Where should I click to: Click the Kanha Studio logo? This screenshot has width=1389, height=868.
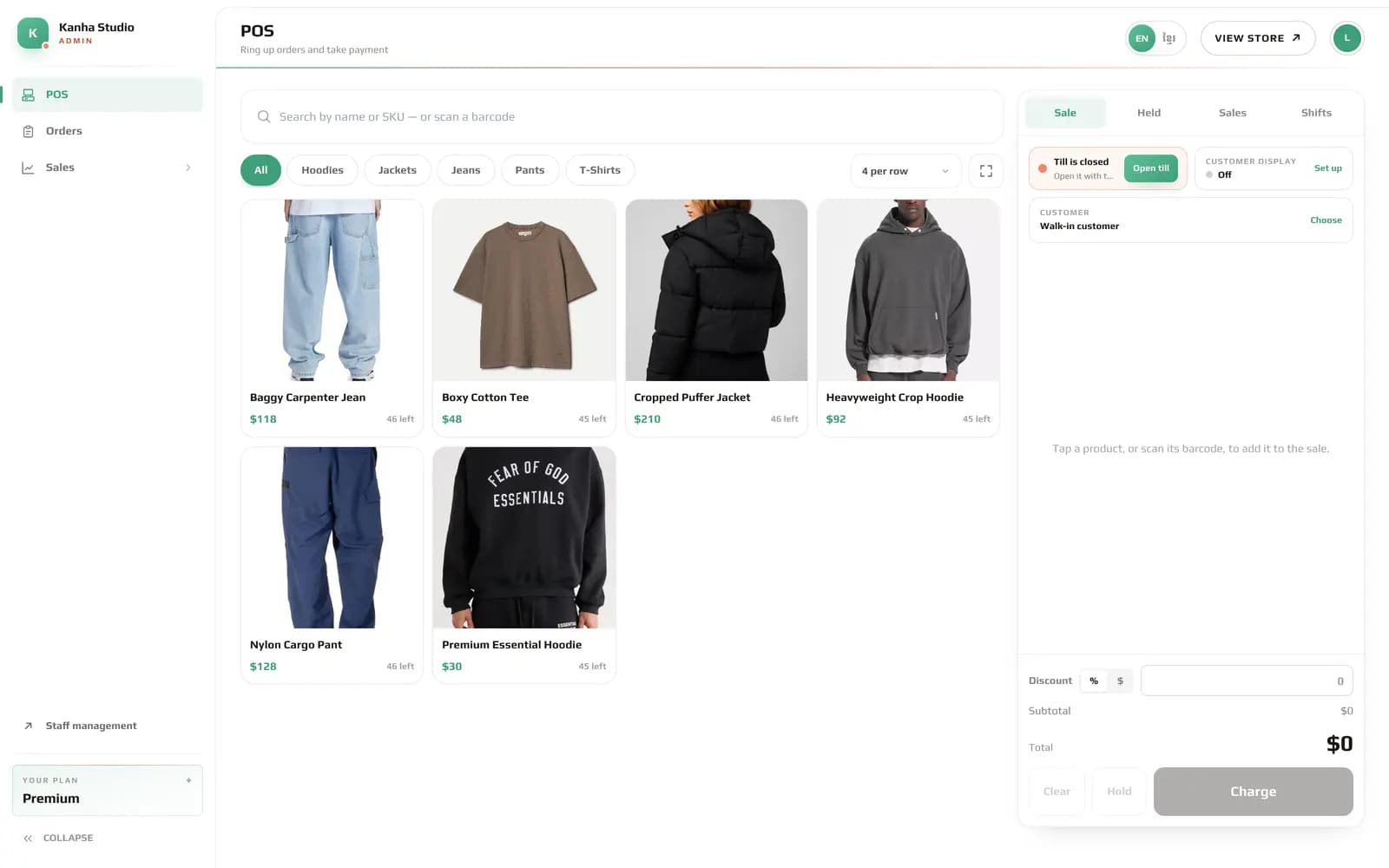pos(33,33)
